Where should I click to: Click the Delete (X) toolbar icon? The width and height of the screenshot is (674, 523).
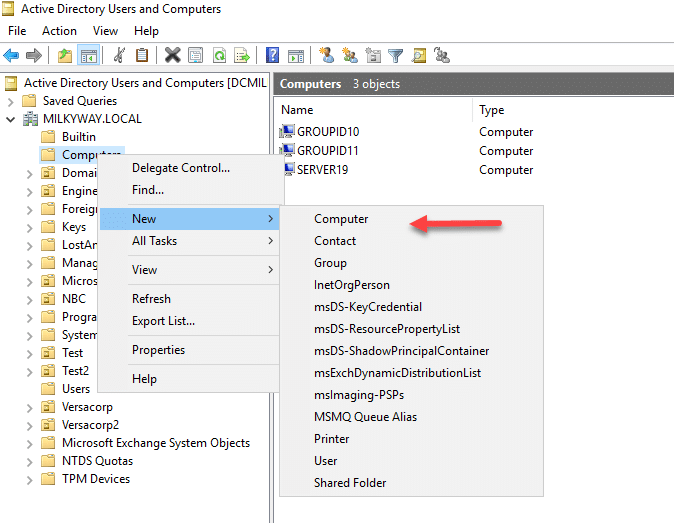172,55
